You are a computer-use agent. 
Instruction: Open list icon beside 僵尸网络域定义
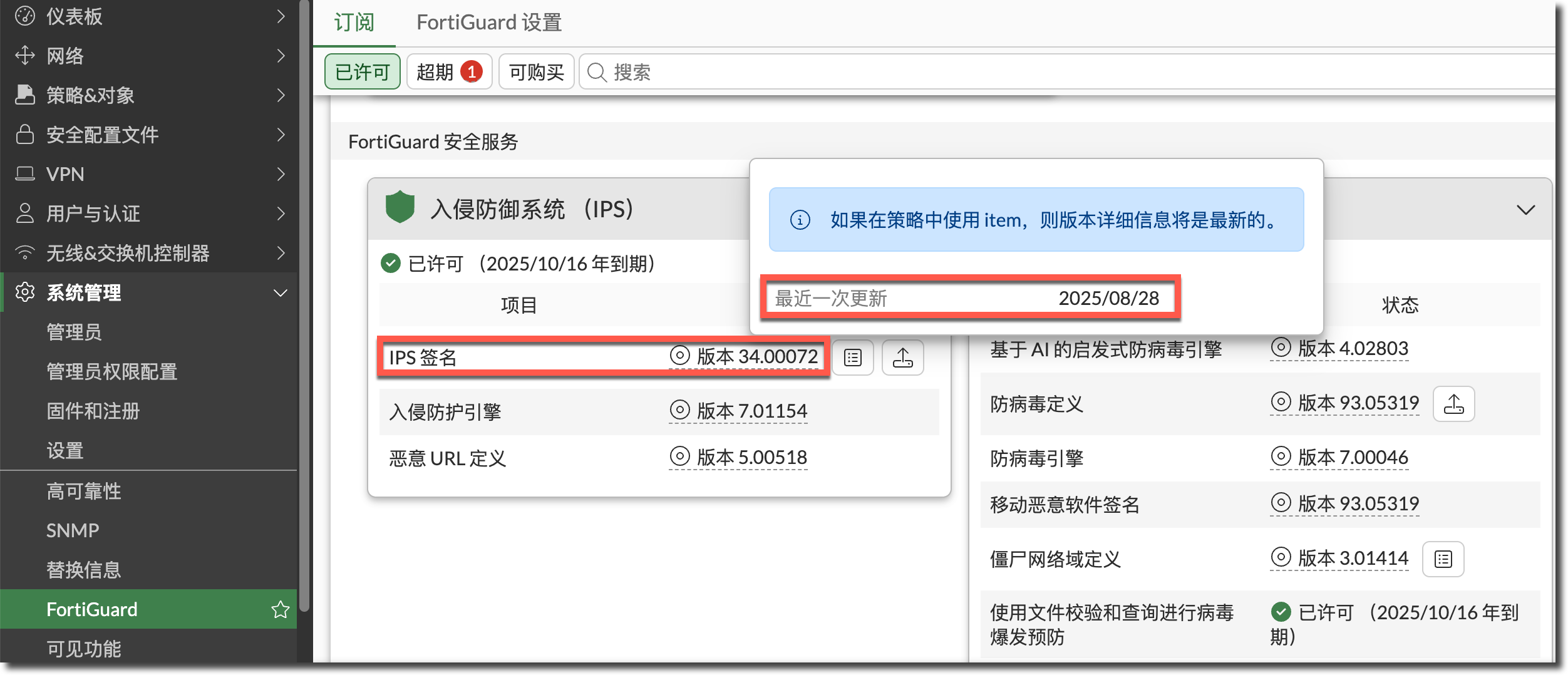pyautogui.click(x=1443, y=559)
